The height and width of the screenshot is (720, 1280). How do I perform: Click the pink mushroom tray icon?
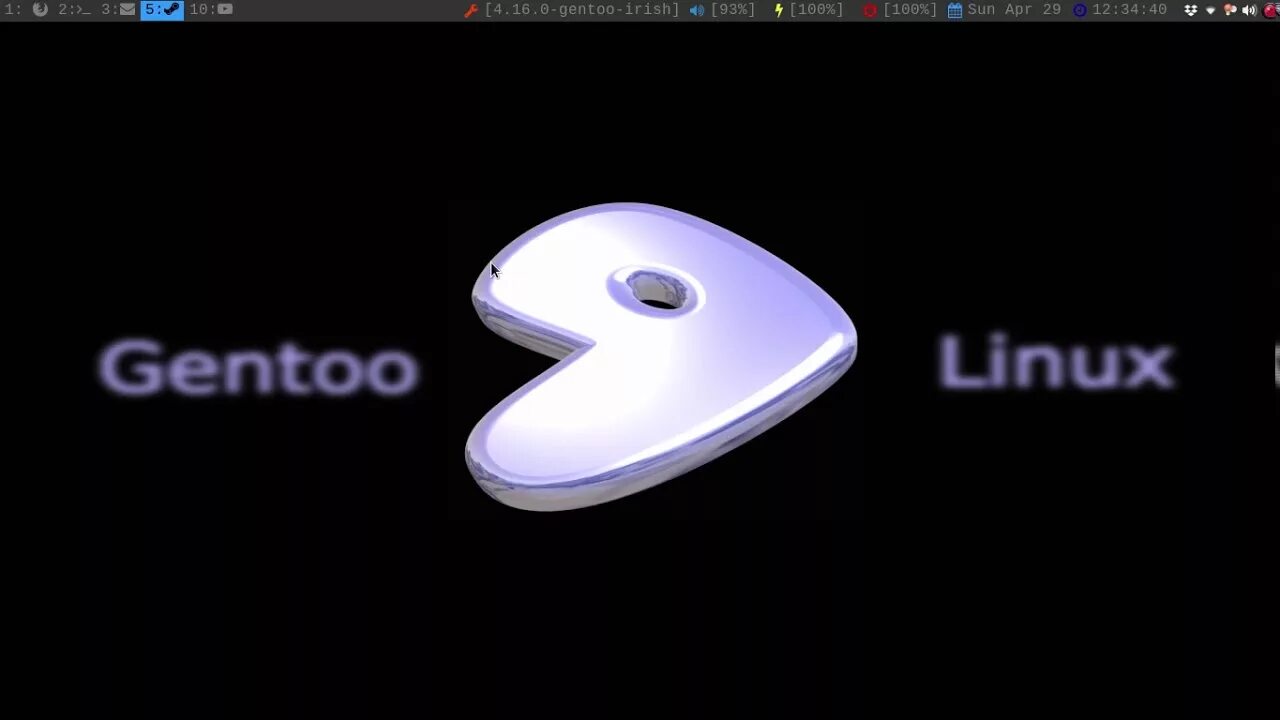[x=1230, y=10]
